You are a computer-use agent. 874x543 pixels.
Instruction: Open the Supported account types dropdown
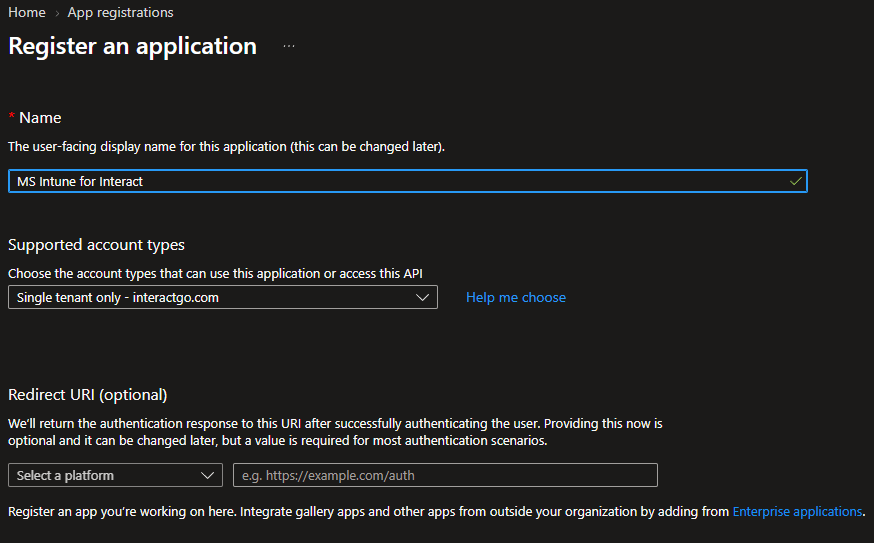click(223, 297)
